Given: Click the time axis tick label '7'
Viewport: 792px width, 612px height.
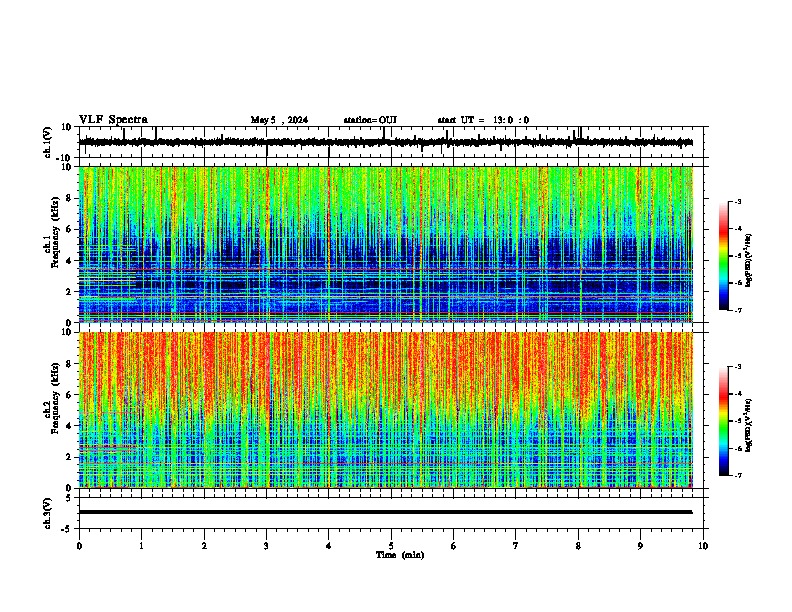Looking at the screenshot, I should [x=516, y=546].
